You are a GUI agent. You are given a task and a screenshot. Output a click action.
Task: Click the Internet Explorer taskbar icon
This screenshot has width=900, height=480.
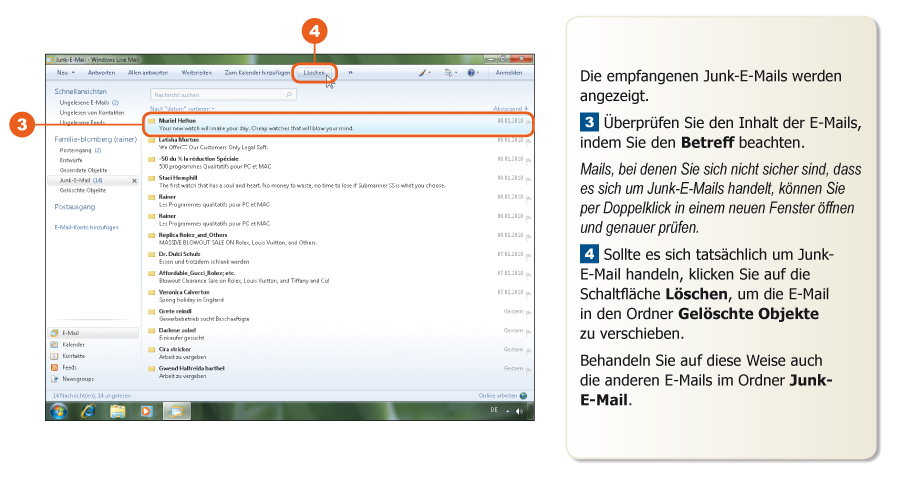tap(88, 410)
